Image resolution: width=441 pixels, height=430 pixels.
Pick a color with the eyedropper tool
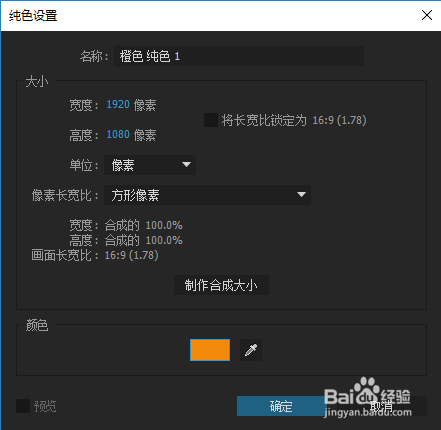coord(251,350)
